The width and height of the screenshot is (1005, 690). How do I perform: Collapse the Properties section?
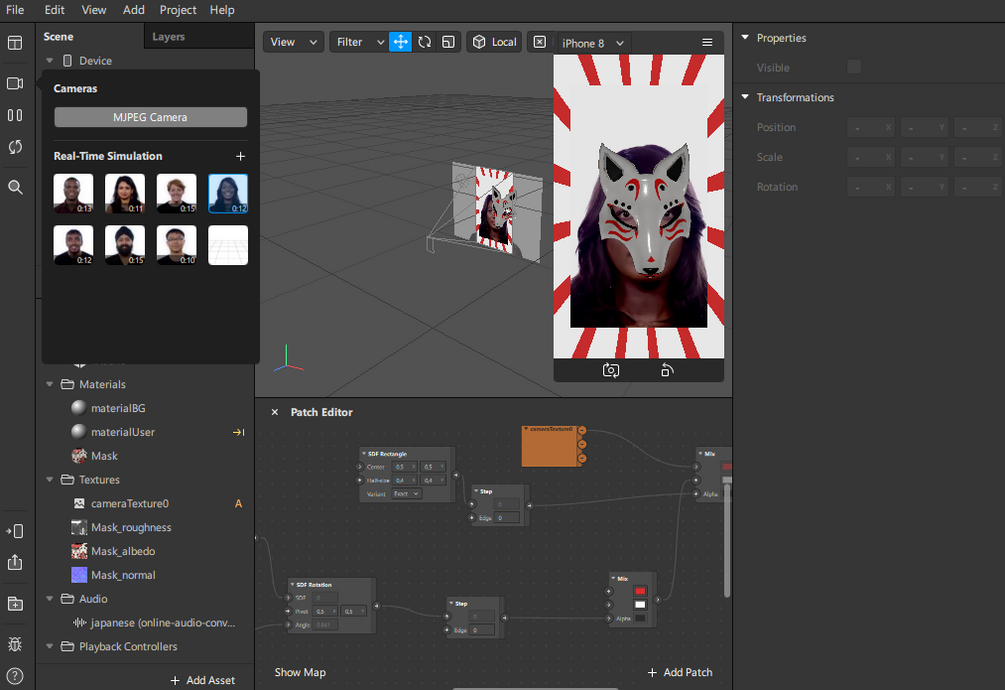745,38
